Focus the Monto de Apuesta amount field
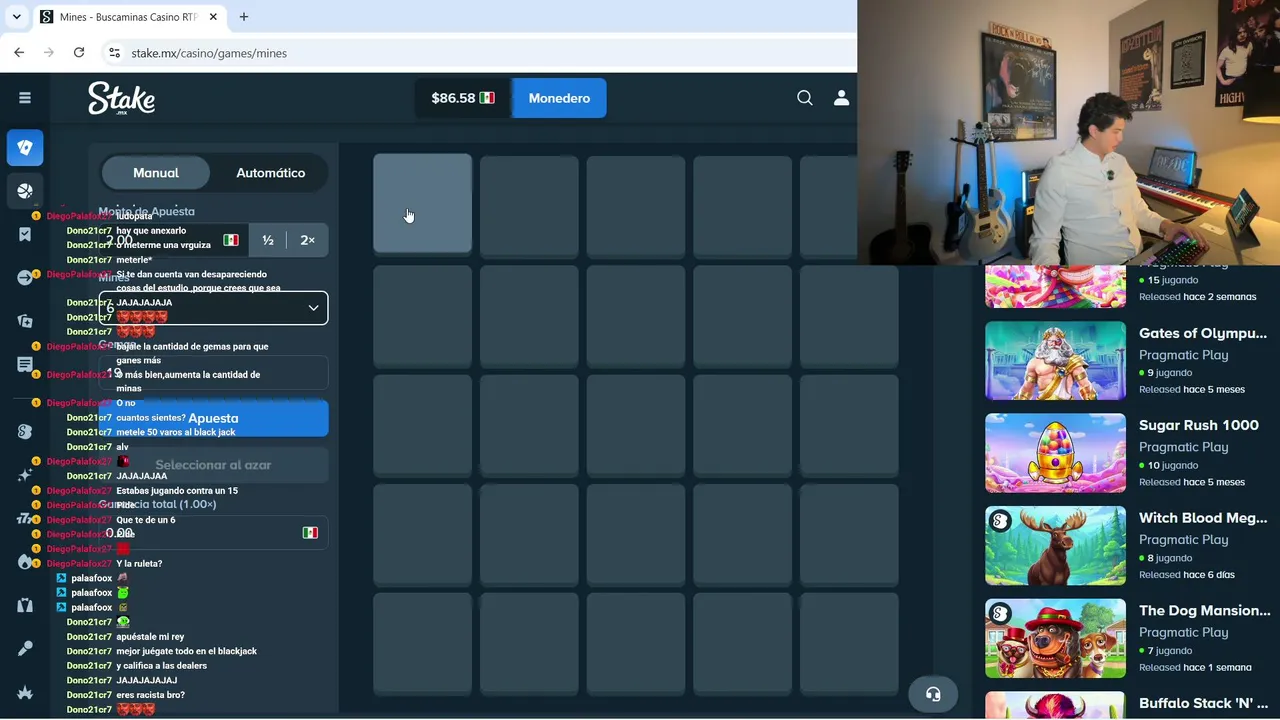The height and width of the screenshot is (720, 1280). coord(173,240)
